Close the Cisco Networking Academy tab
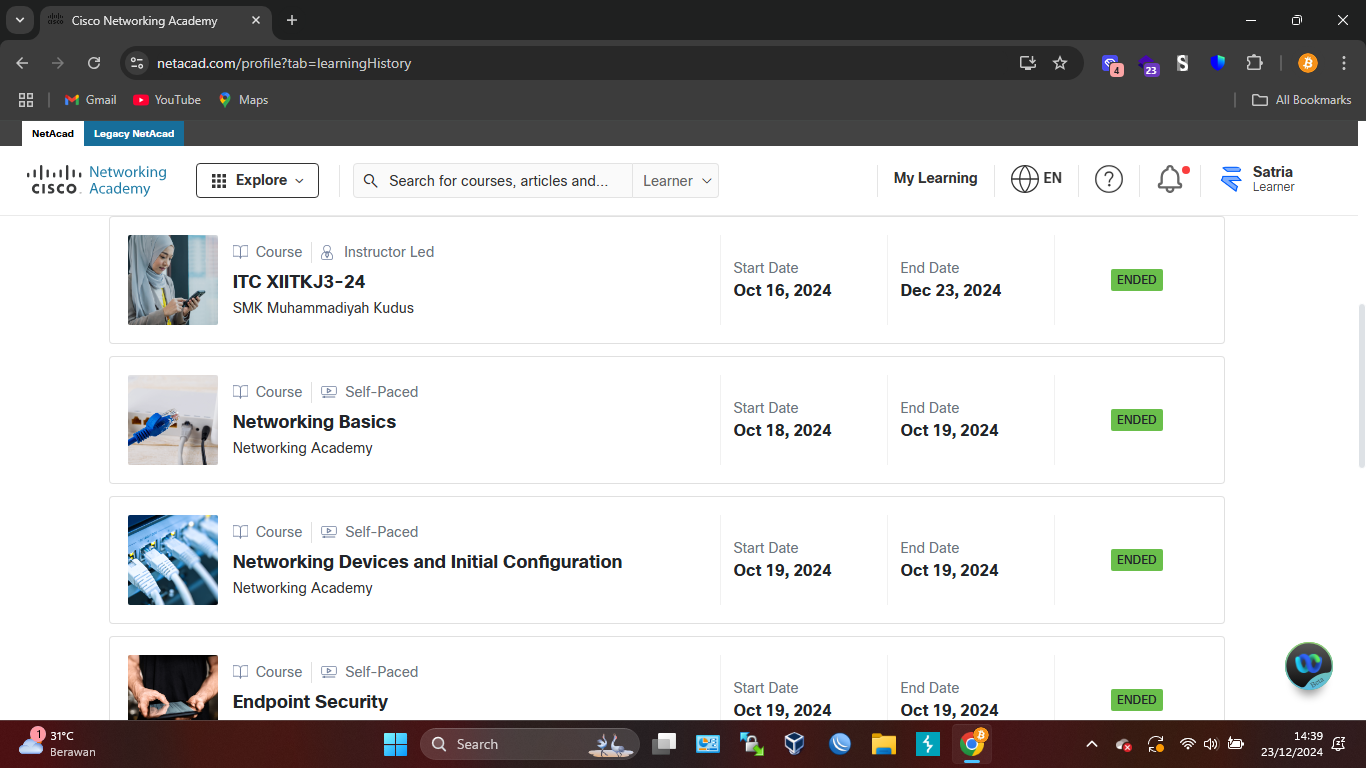 coord(256,20)
